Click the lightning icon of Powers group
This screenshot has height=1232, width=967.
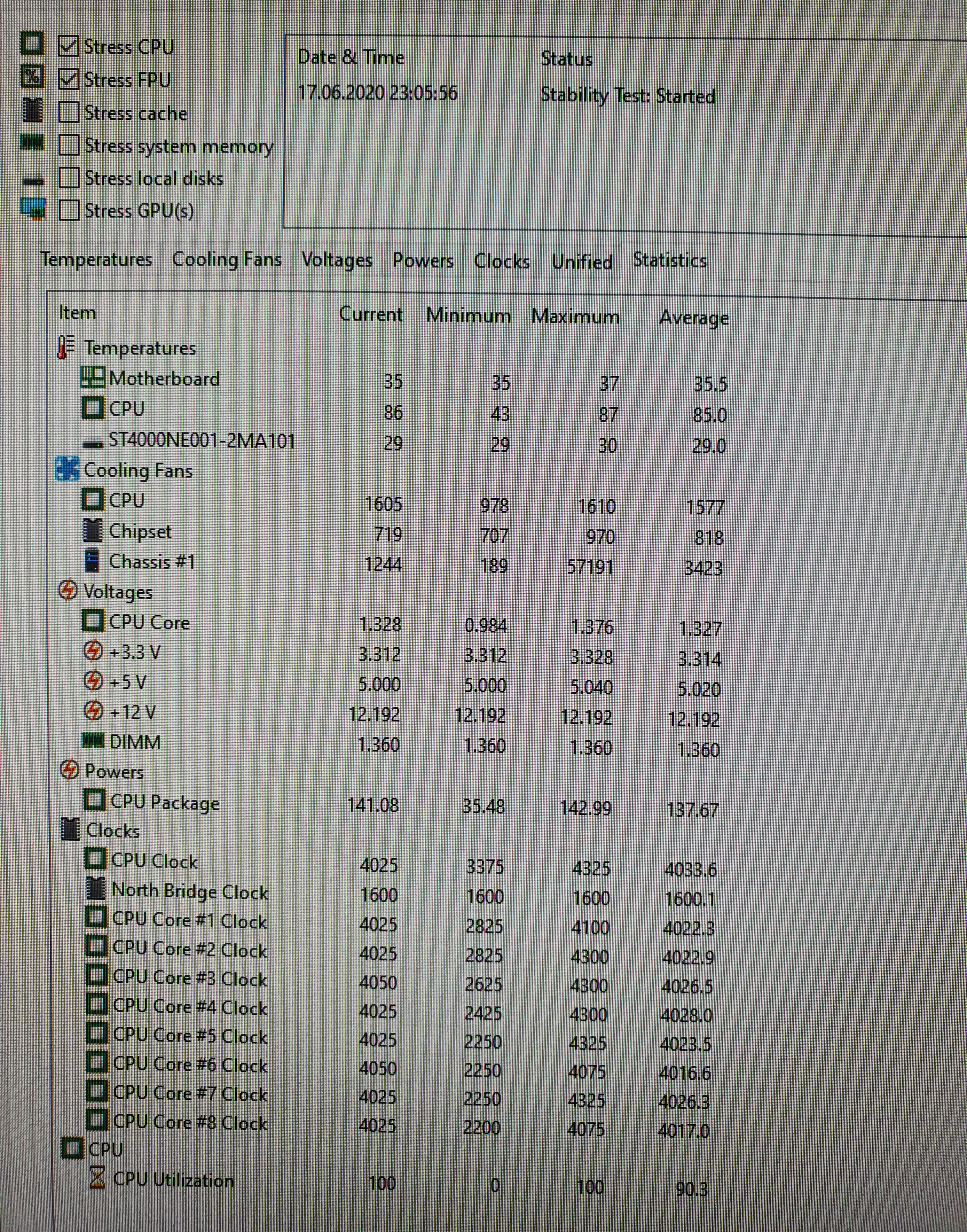[70, 770]
